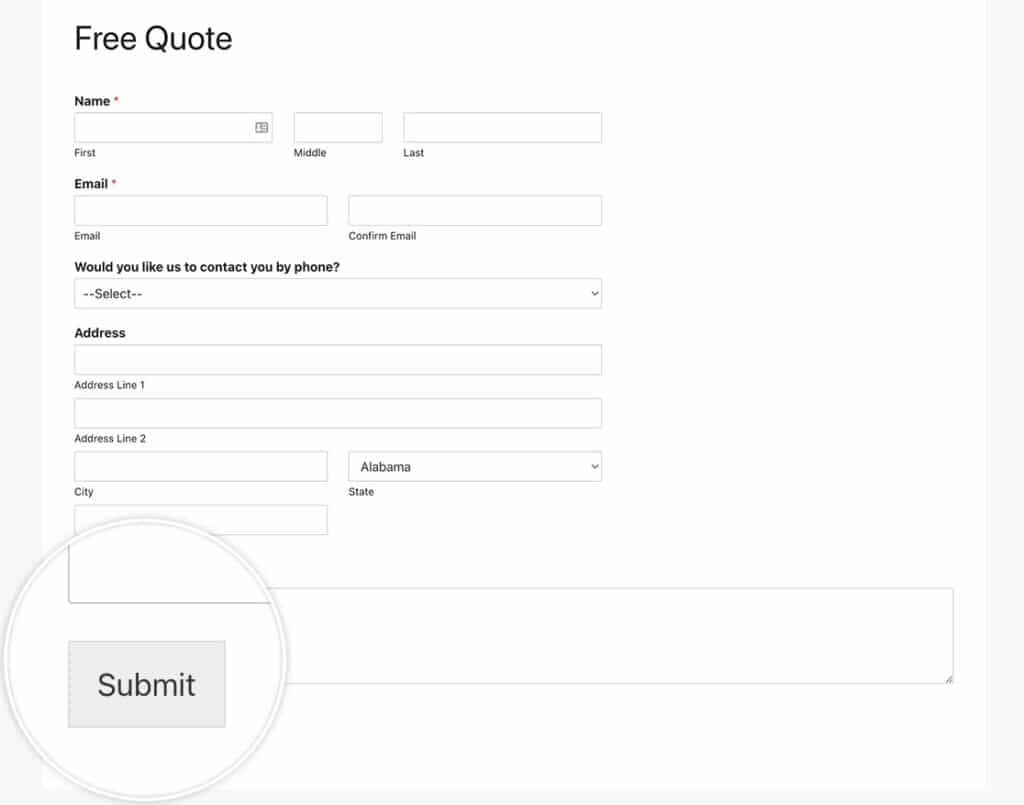Click inside the large message textarea
Image resolution: width=1024 pixels, height=805 pixels.
pyautogui.click(x=614, y=635)
